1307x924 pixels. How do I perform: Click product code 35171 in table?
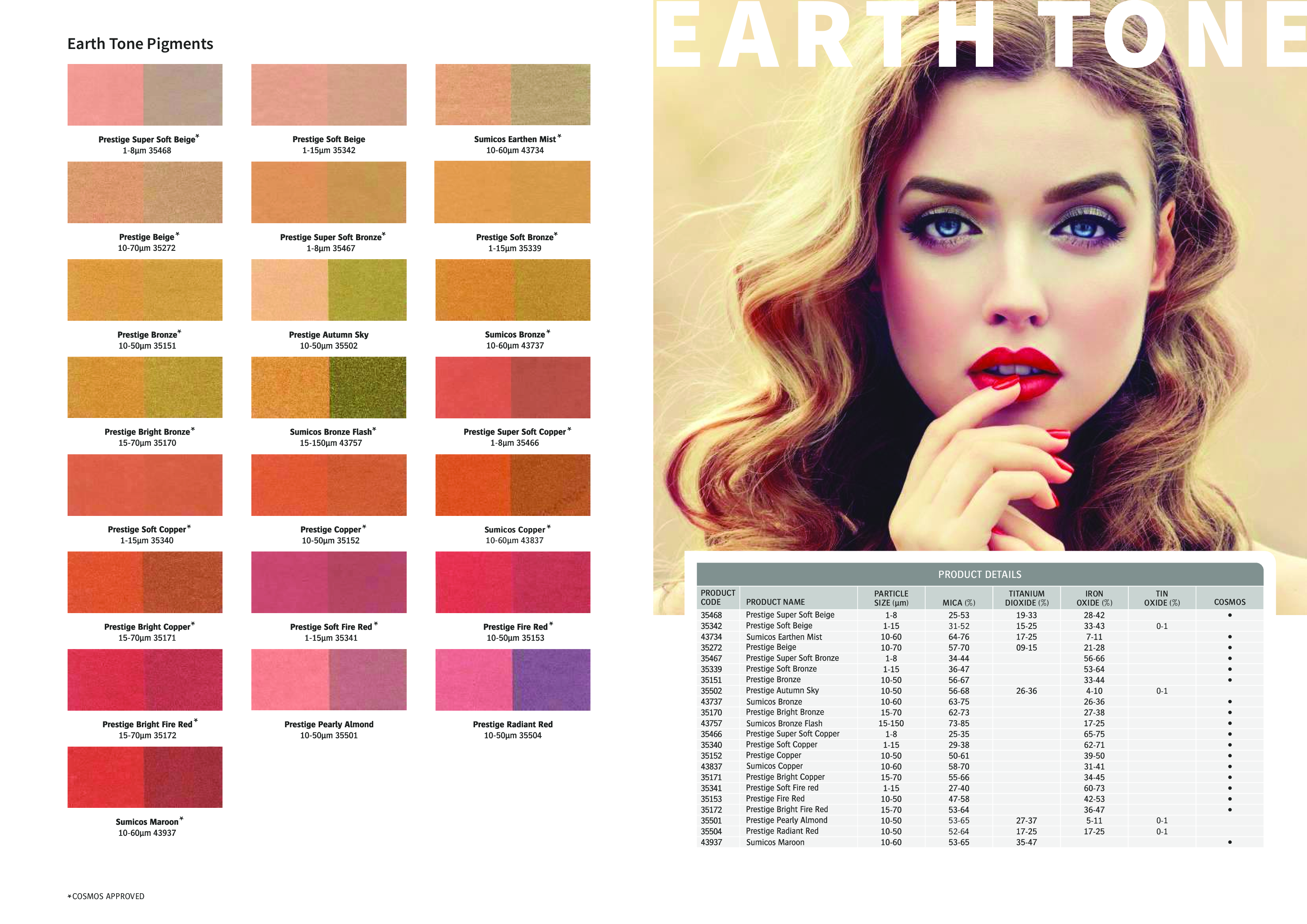pyautogui.click(x=711, y=777)
